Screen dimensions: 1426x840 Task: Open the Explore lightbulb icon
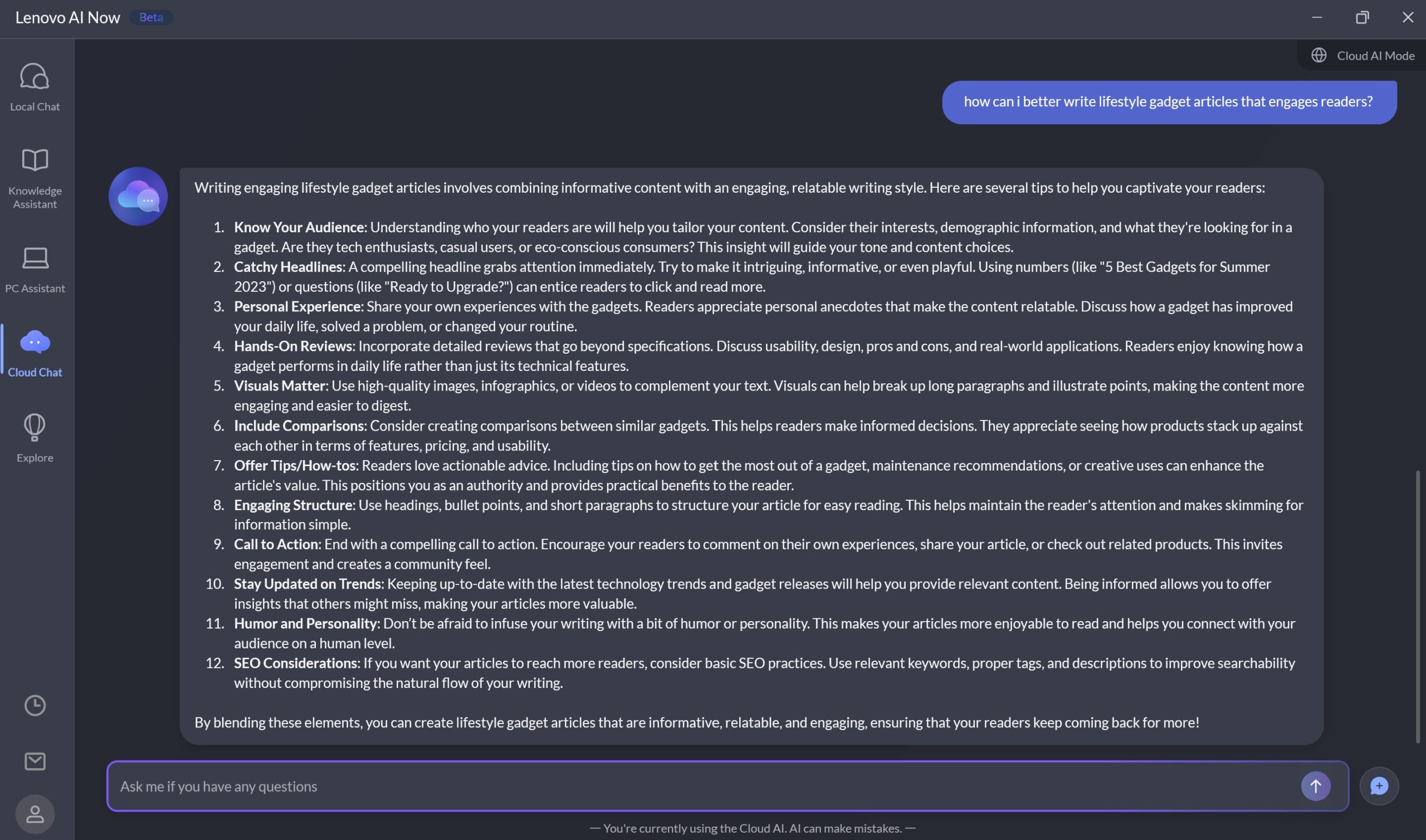point(35,427)
